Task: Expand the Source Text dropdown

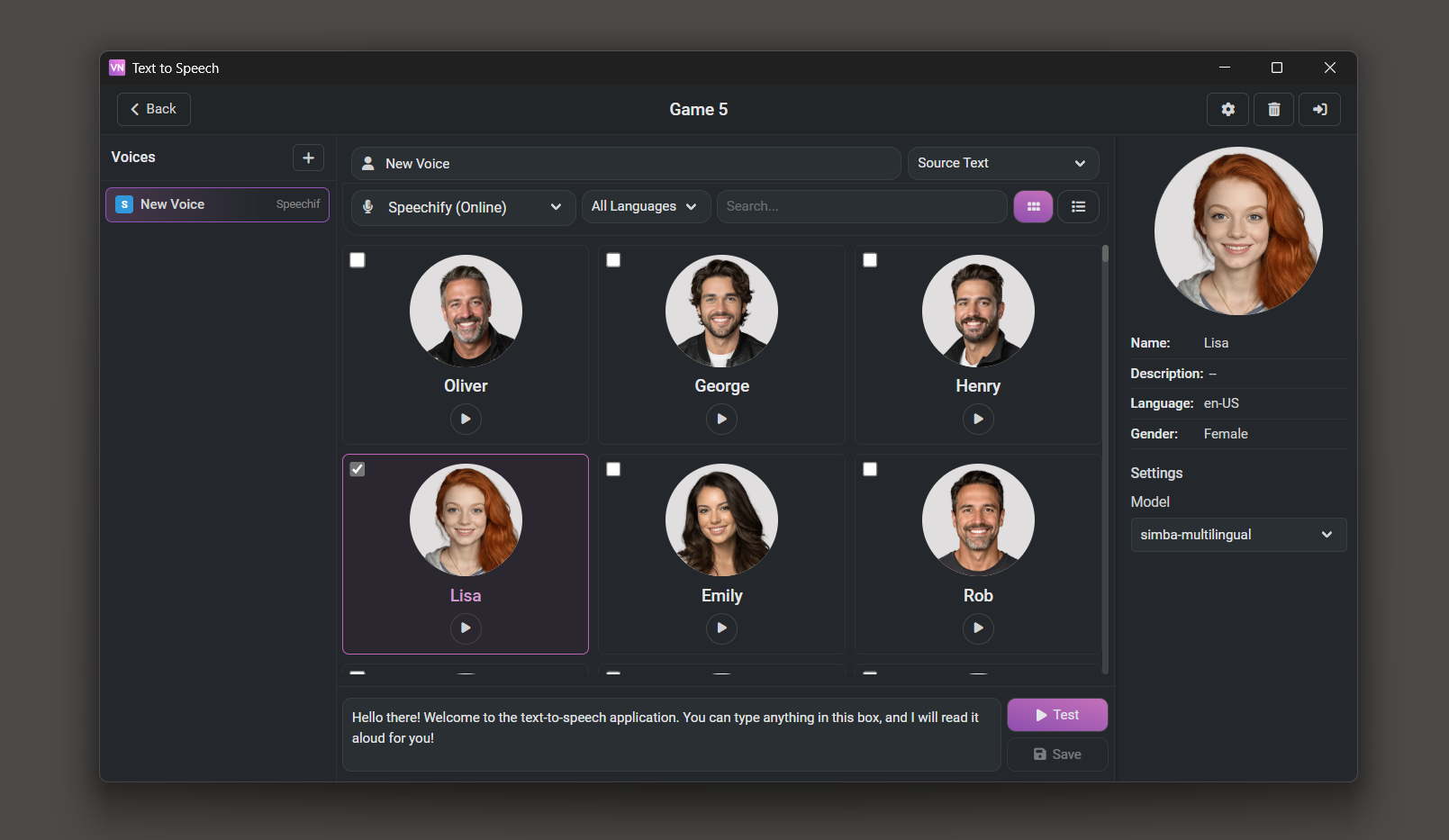Action: point(1002,163)
